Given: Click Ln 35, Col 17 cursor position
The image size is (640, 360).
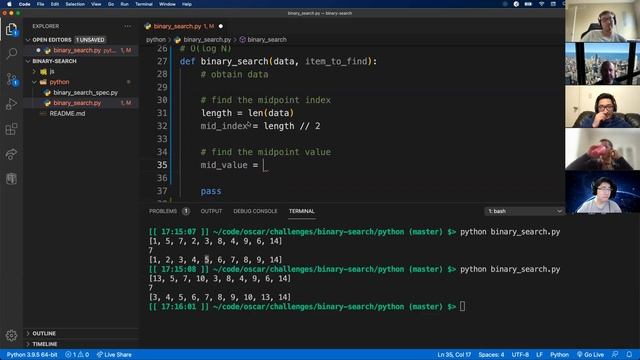Looking at the screenshot, I should tap(454, 355).
